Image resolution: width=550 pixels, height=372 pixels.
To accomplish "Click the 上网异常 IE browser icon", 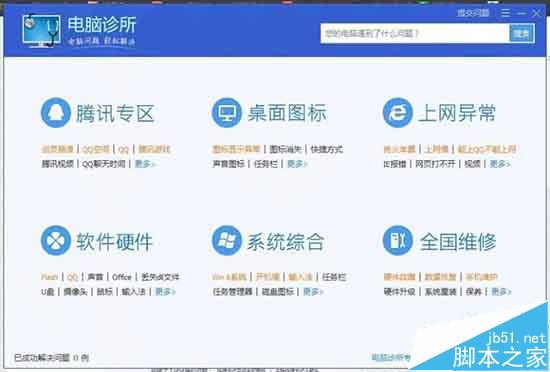I will pyautogui.click(x=397, y=113).
